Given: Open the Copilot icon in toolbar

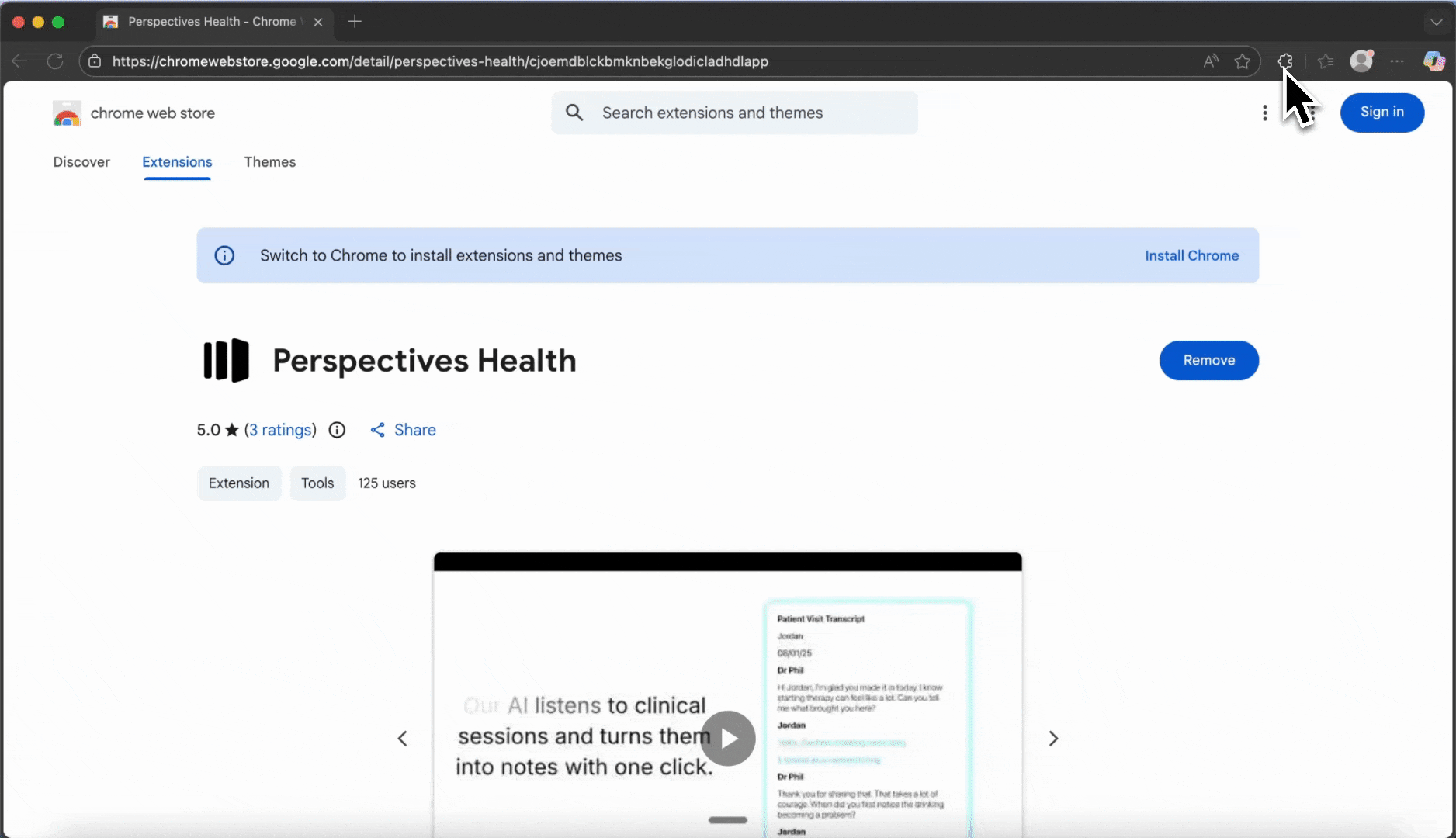Looking at the screenshot, I should click(x=1433, y=61).
